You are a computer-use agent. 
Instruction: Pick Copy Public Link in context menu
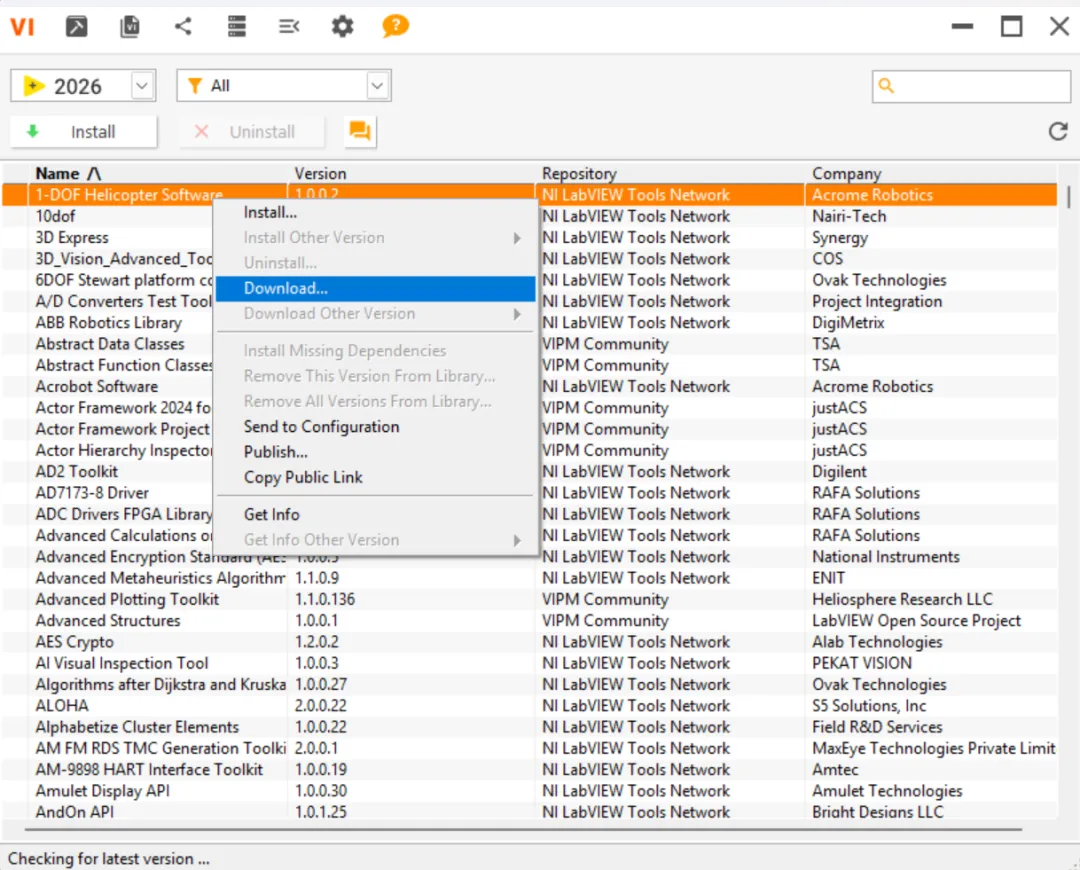[x=303, y=477]
